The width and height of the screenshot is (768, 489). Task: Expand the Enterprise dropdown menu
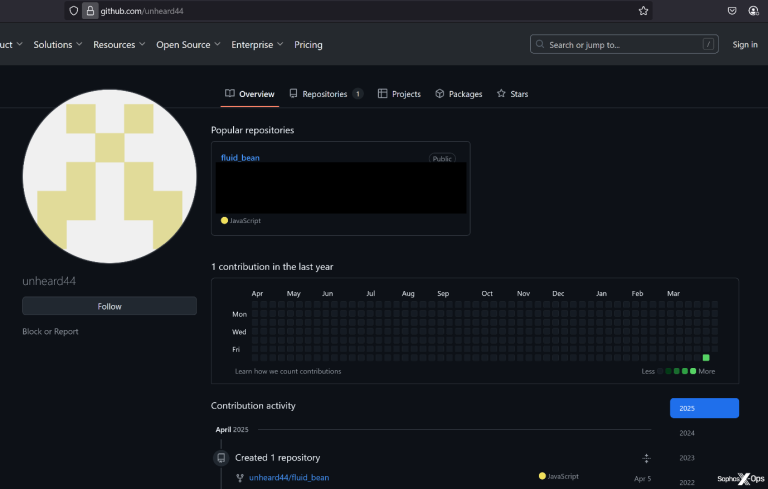(x=257, y=45)
